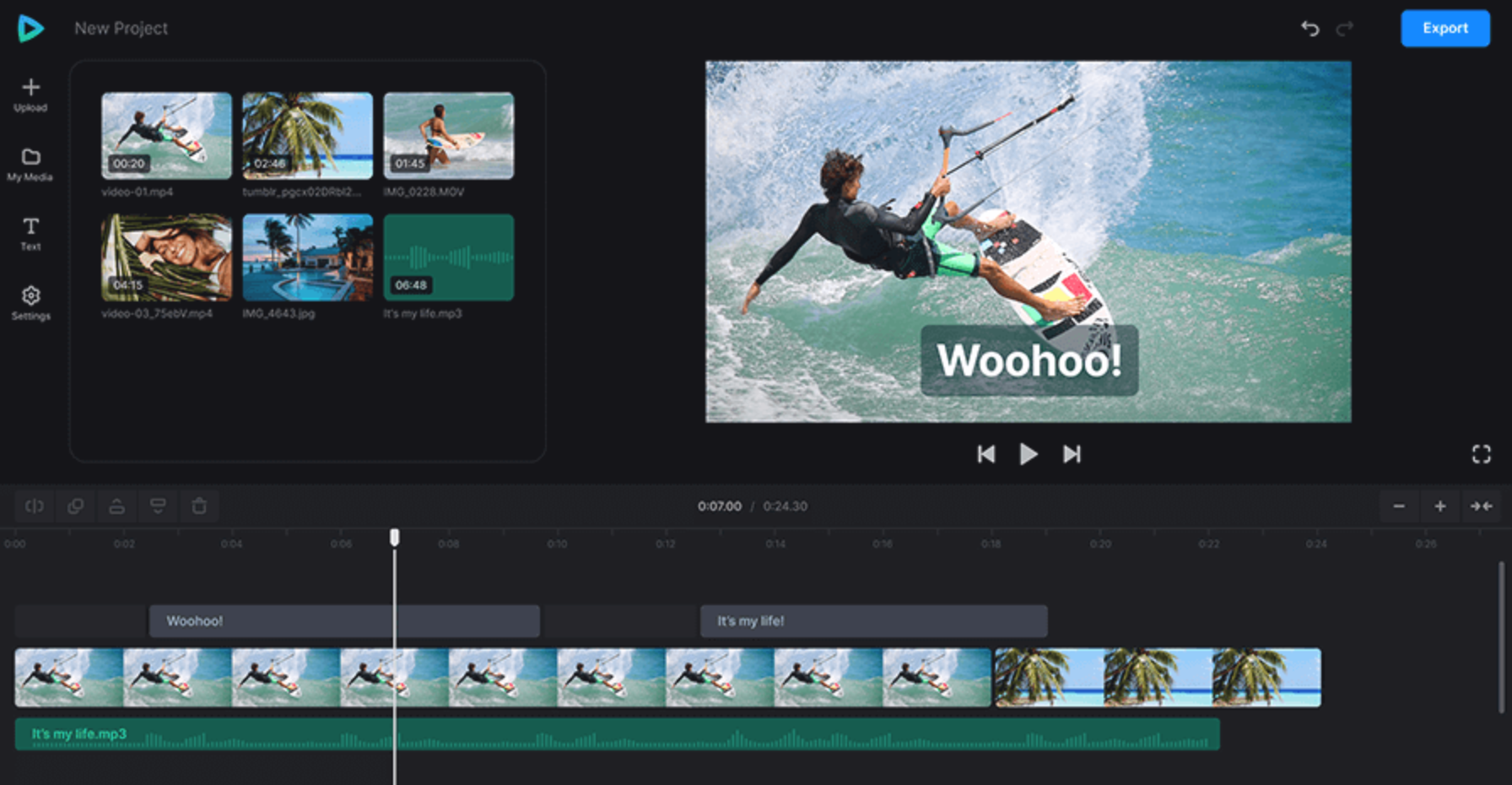Skip to next clip

click(1072, 454)
